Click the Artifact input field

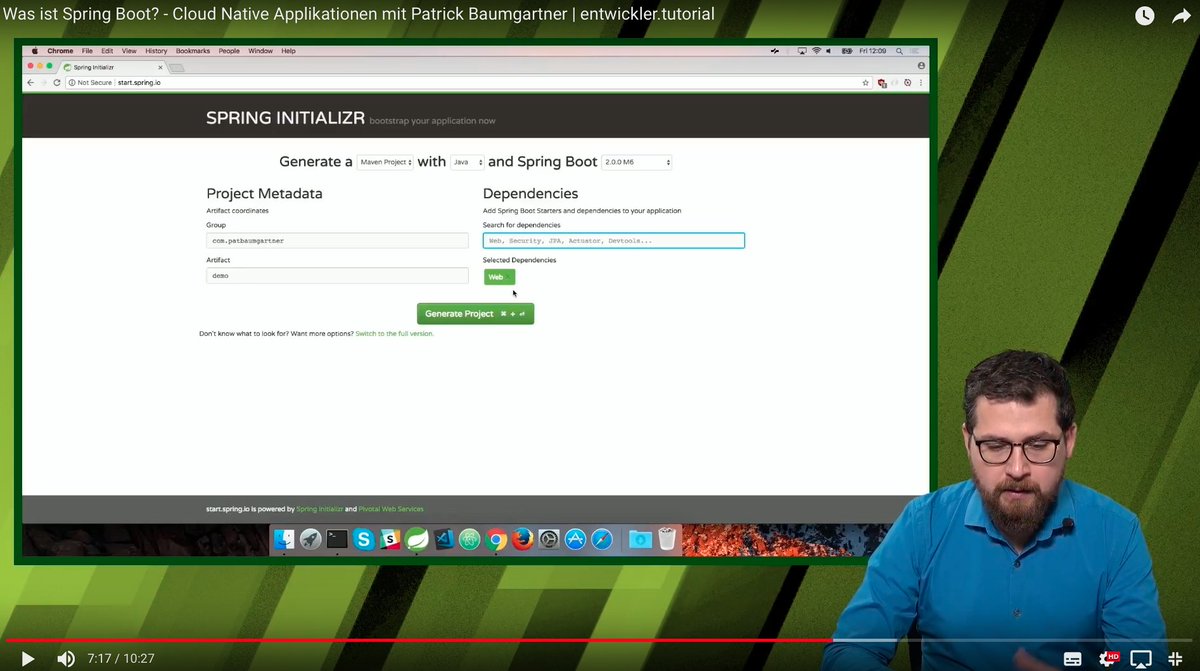point(337,275)
